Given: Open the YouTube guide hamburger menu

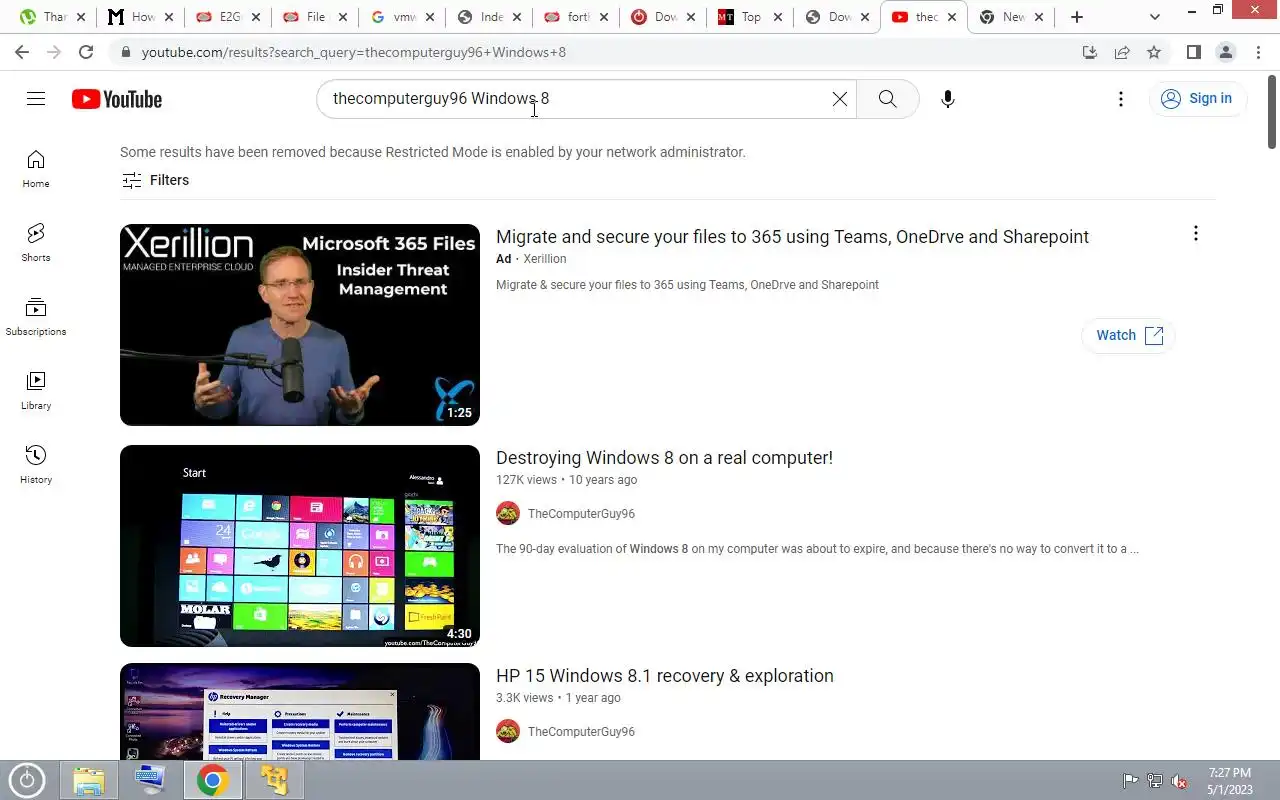Looking at the screenshot, I should click(36, 98).
